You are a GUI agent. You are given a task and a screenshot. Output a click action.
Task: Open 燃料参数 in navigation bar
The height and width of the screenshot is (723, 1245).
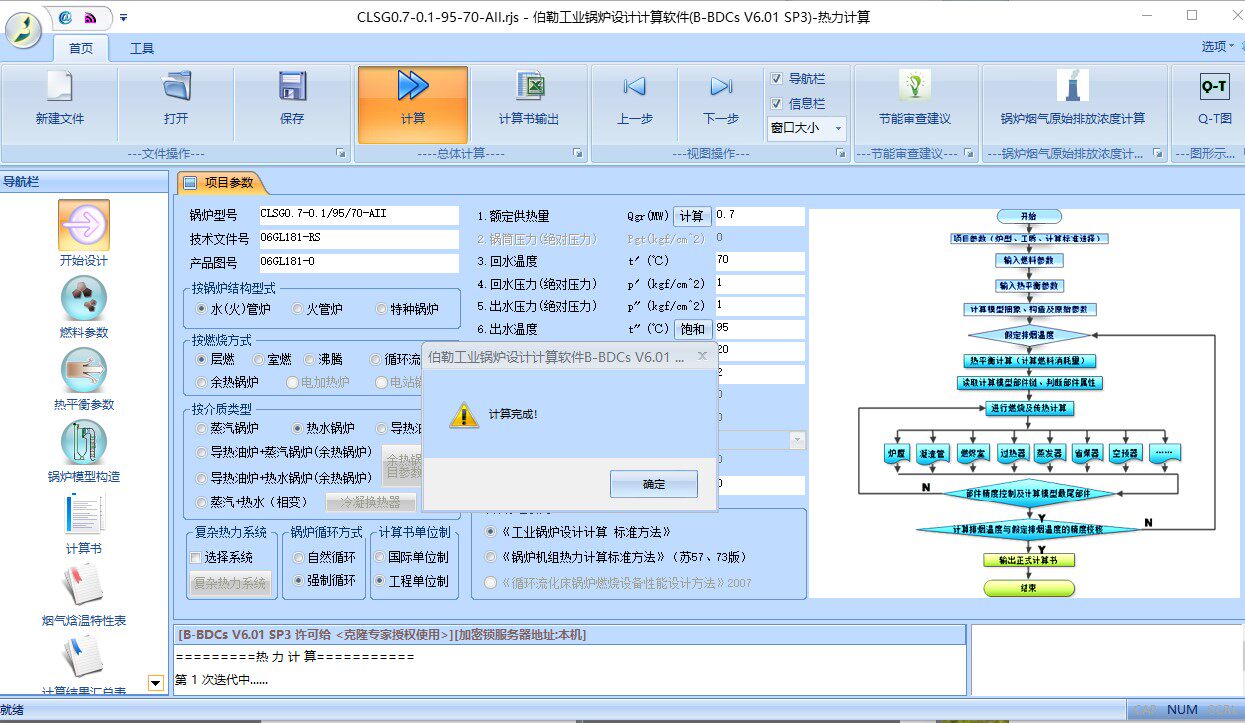(x=84, y=307)
